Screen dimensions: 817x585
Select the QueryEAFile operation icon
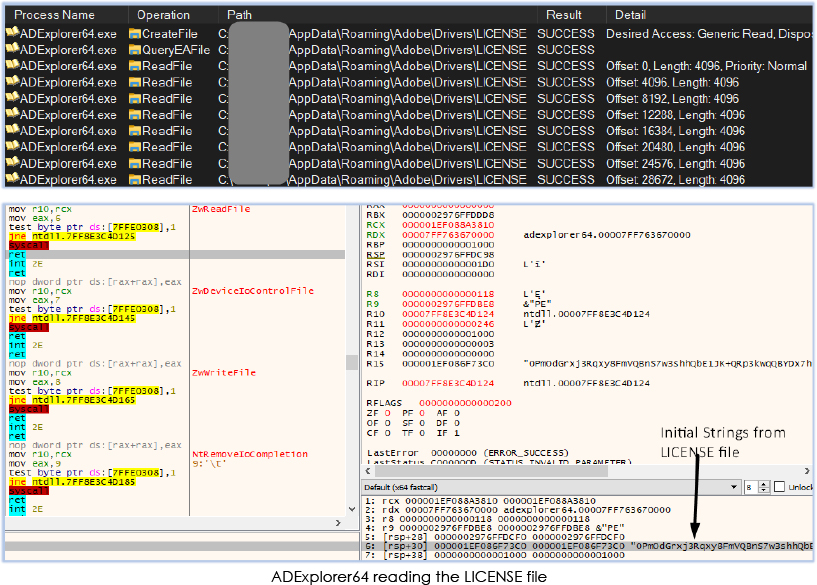(135, 50)
